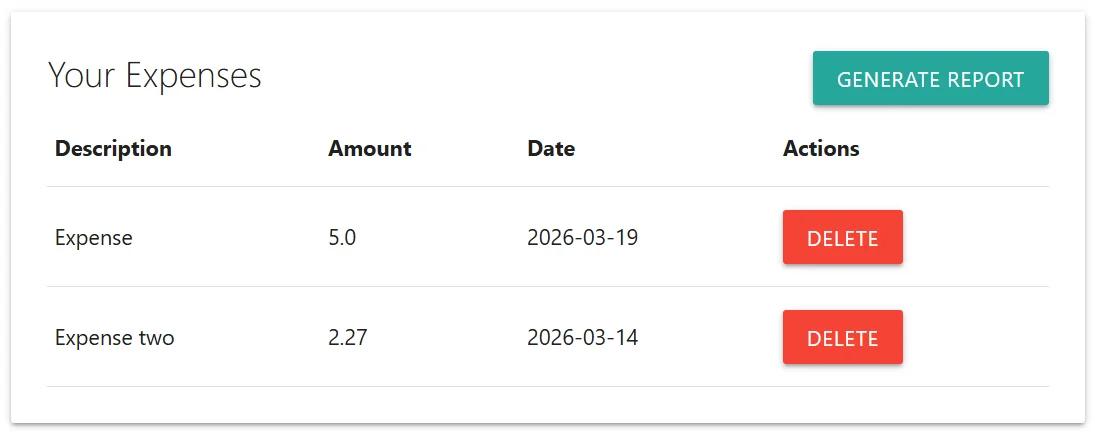The image size is (1095, 438).
Task: Click the 2026-03-19 date cell
Action: coord(582,238)
